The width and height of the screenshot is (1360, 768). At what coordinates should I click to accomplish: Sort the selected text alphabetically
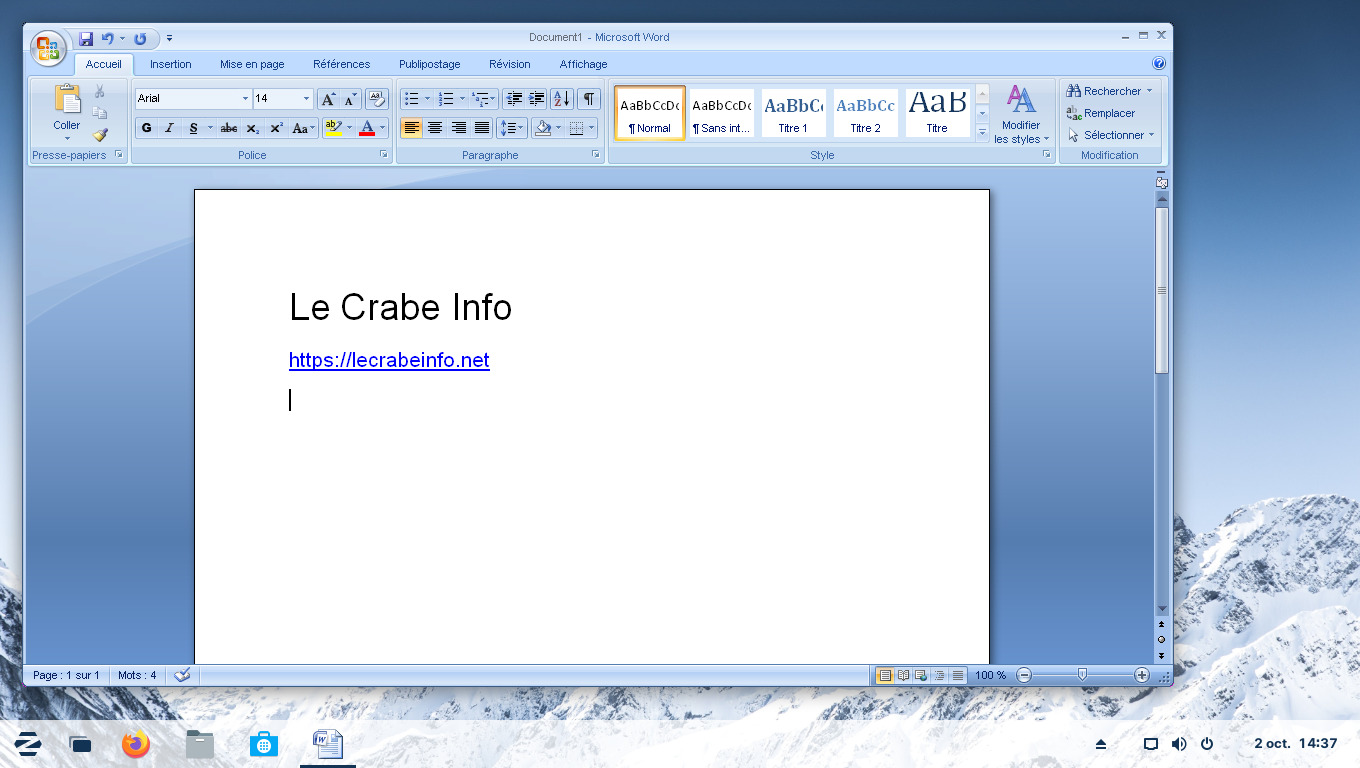(x=562, y=99)
